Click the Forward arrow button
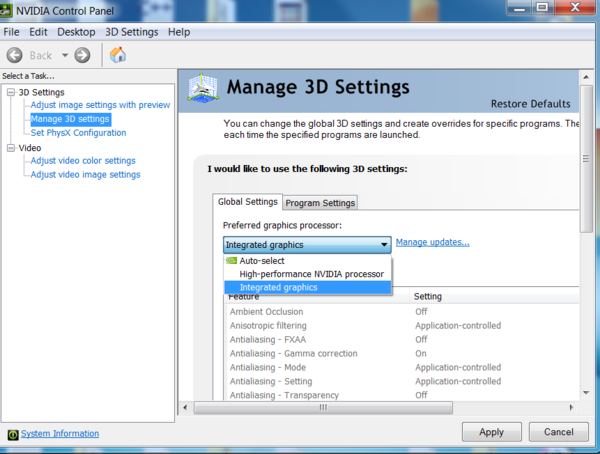This screenshot has height=454, width=600. pyautogui.click(x=82, y=55)
